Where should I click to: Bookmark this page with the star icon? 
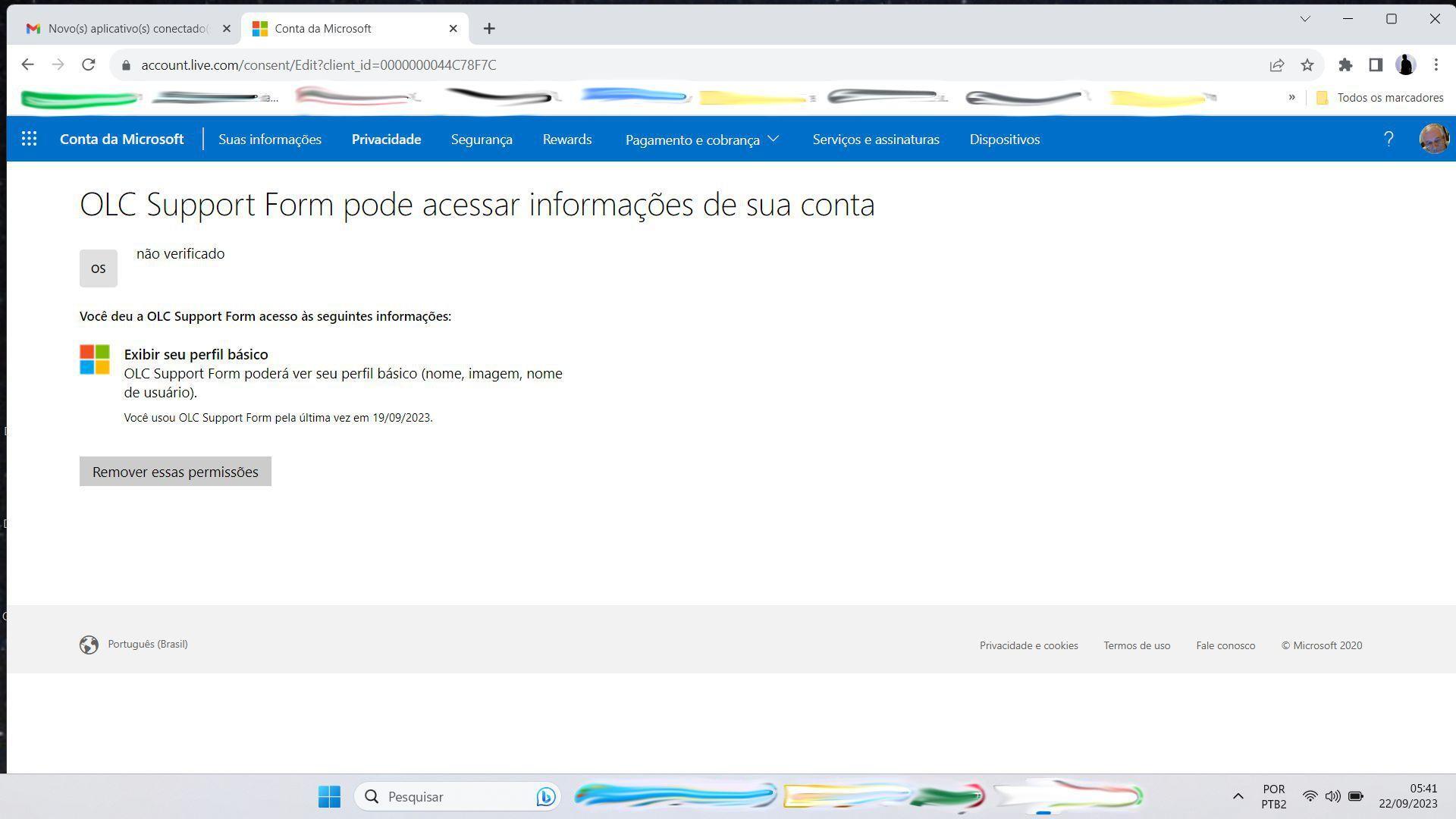pos(1307,65)
